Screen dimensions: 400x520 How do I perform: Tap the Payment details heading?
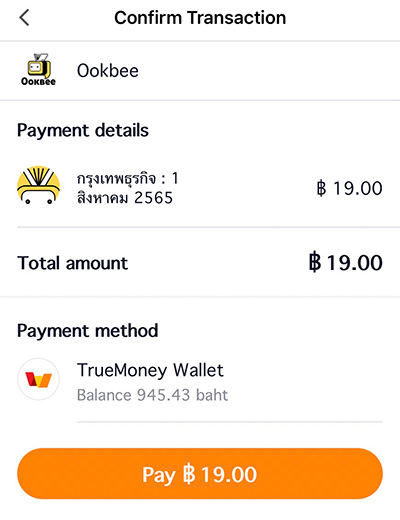(x=83, y=130)
